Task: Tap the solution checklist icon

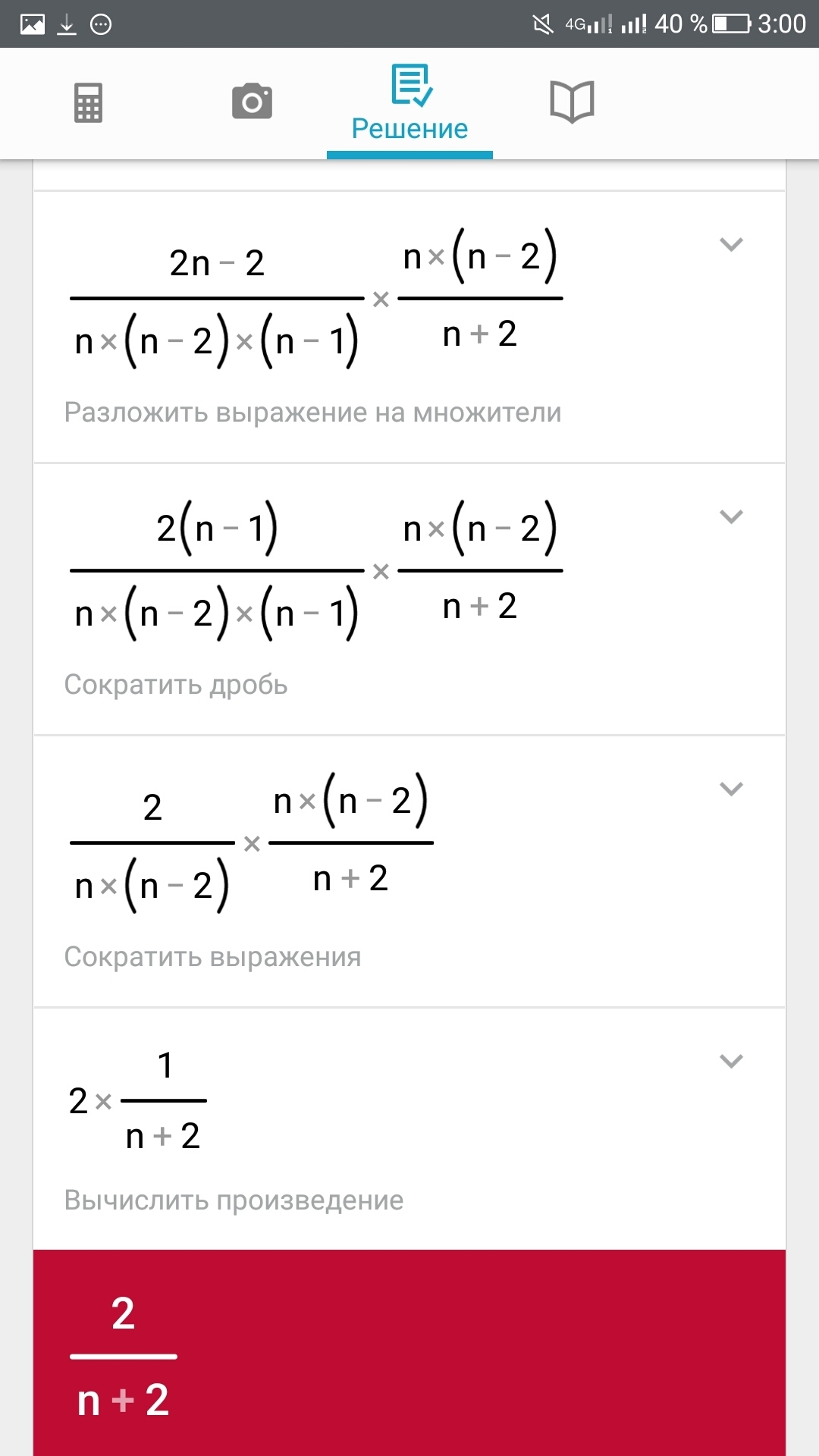Action: (411, 85)
